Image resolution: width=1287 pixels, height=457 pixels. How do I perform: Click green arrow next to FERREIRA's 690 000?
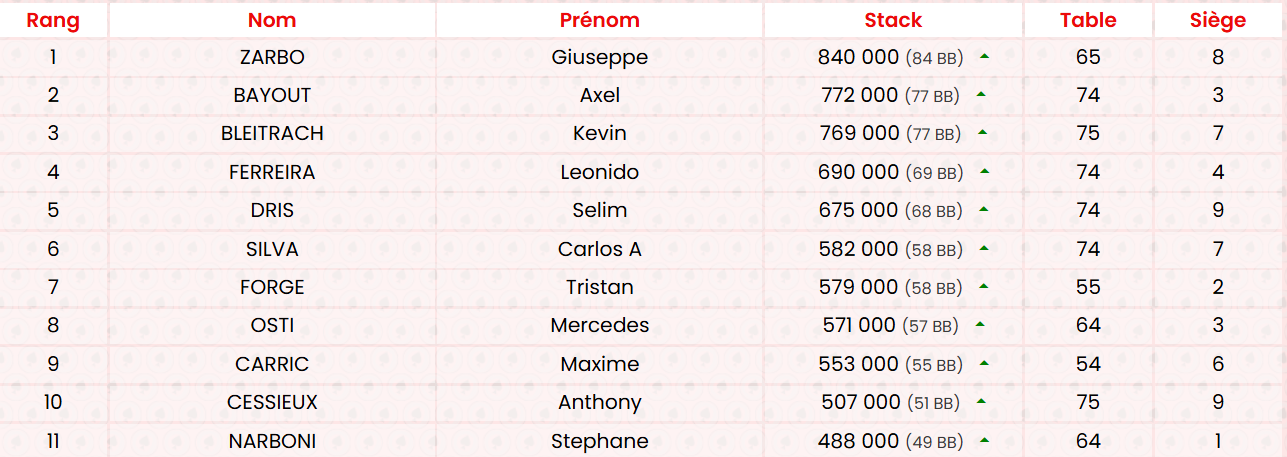[984, 172]
